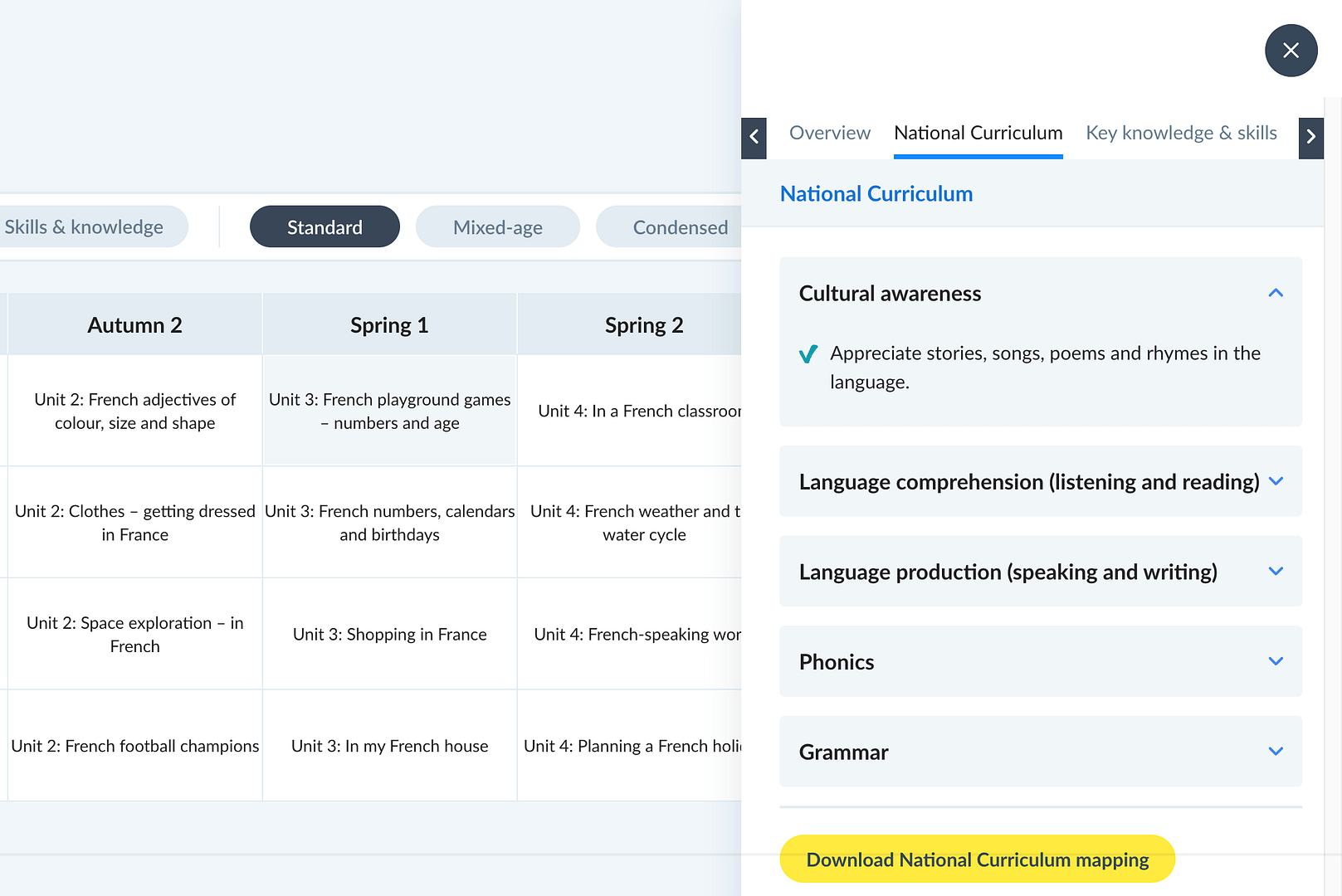Open Unit 3: French playground games
The height and width of the screenshot is (896, 1342).
(389, 411)
